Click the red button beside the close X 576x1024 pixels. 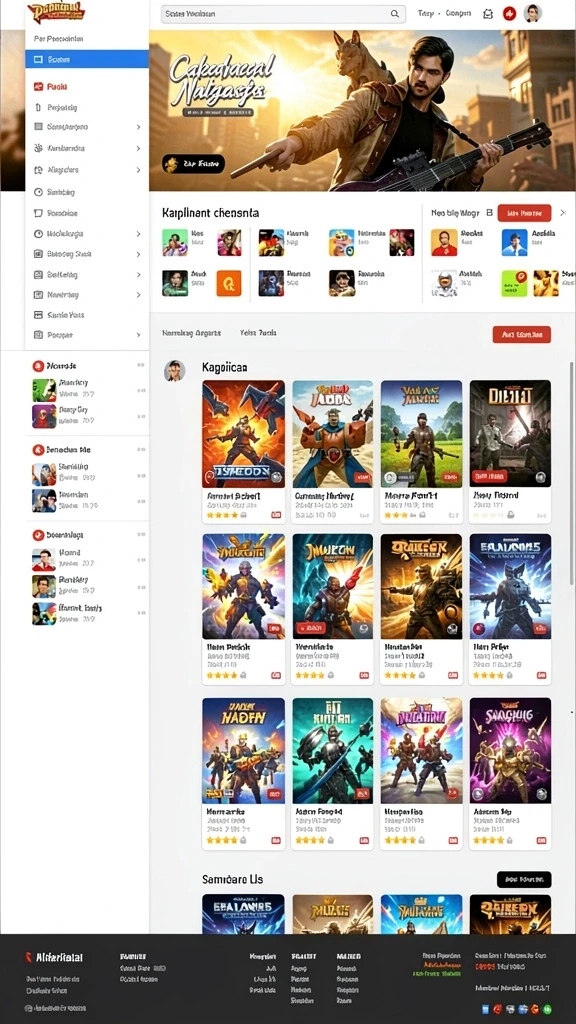click(524, 213)
